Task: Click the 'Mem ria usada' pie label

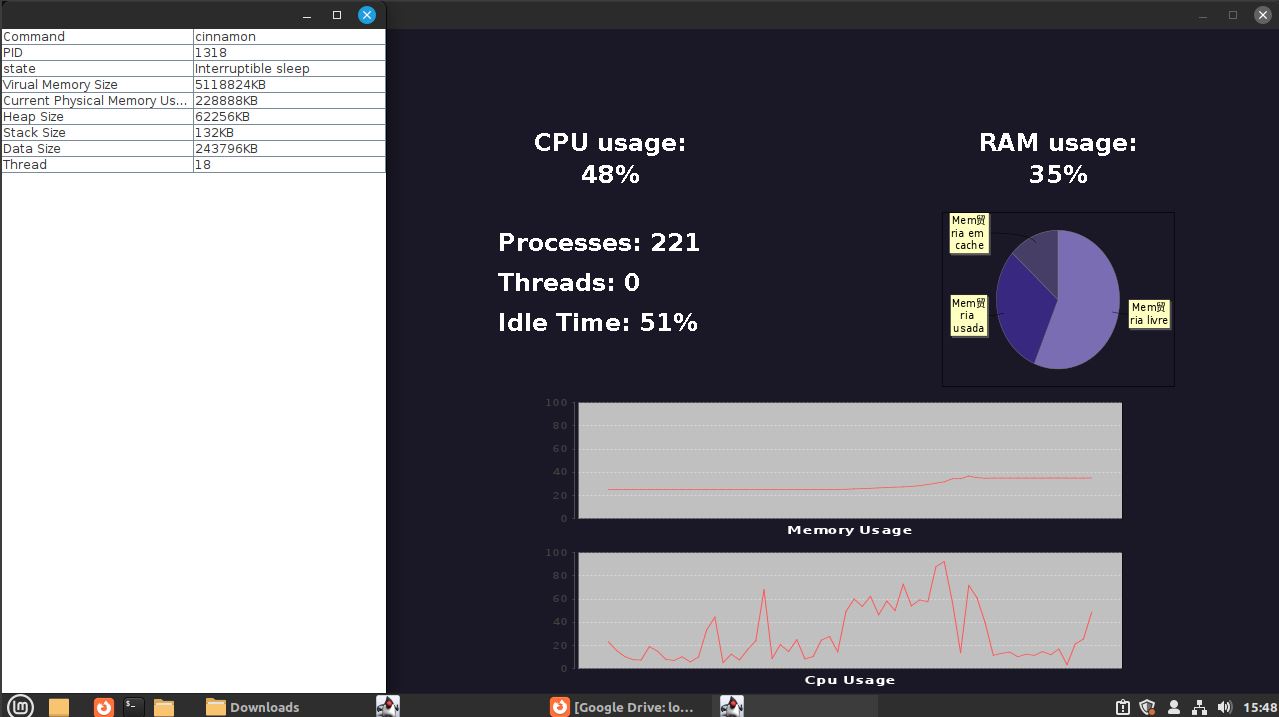Action: (x=968, y=315)
